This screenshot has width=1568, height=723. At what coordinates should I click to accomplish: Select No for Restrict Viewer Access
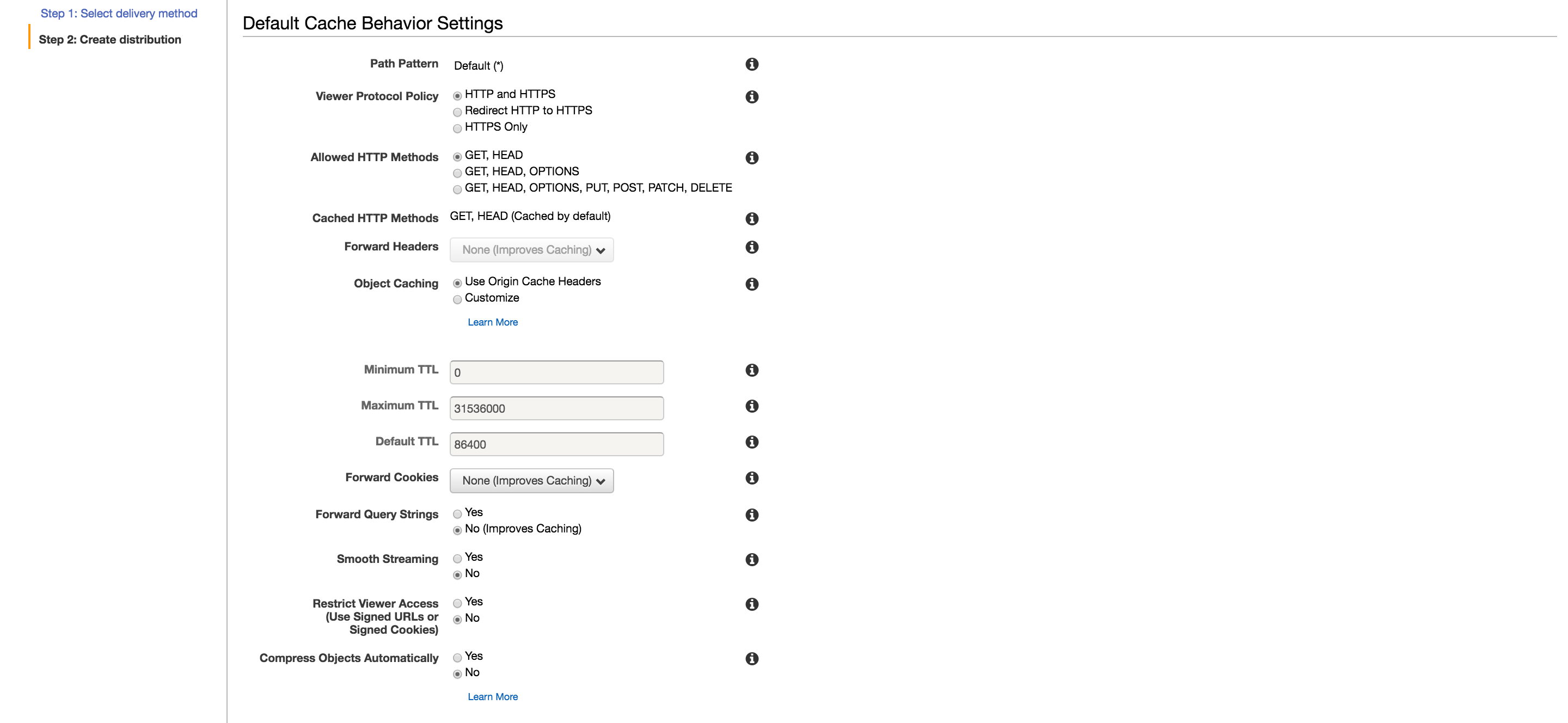pos(457,620)
